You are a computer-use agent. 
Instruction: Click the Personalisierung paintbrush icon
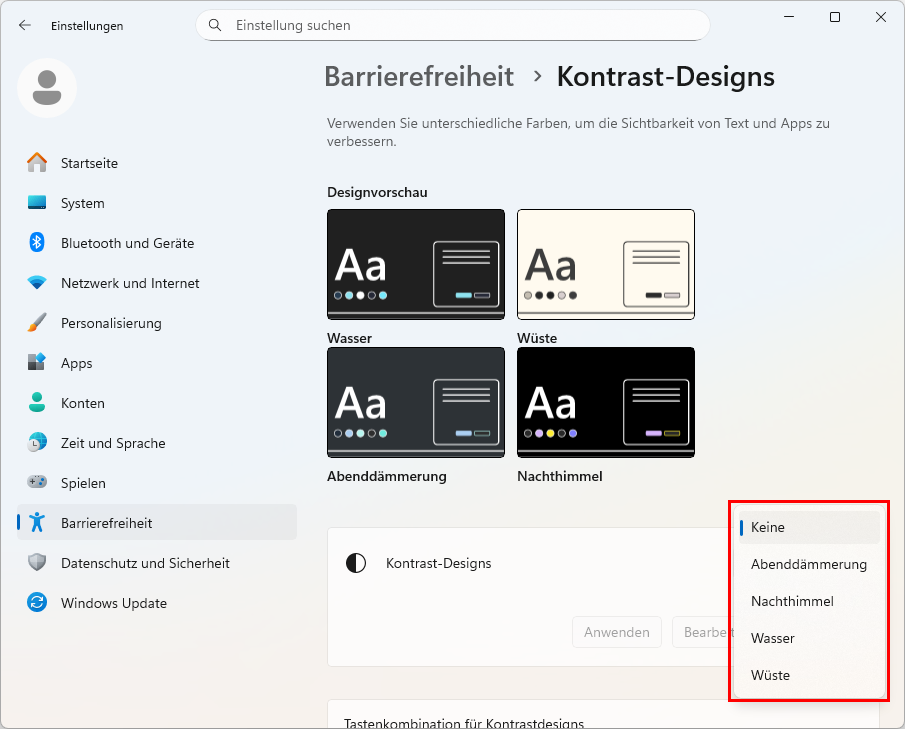(37, 323)
